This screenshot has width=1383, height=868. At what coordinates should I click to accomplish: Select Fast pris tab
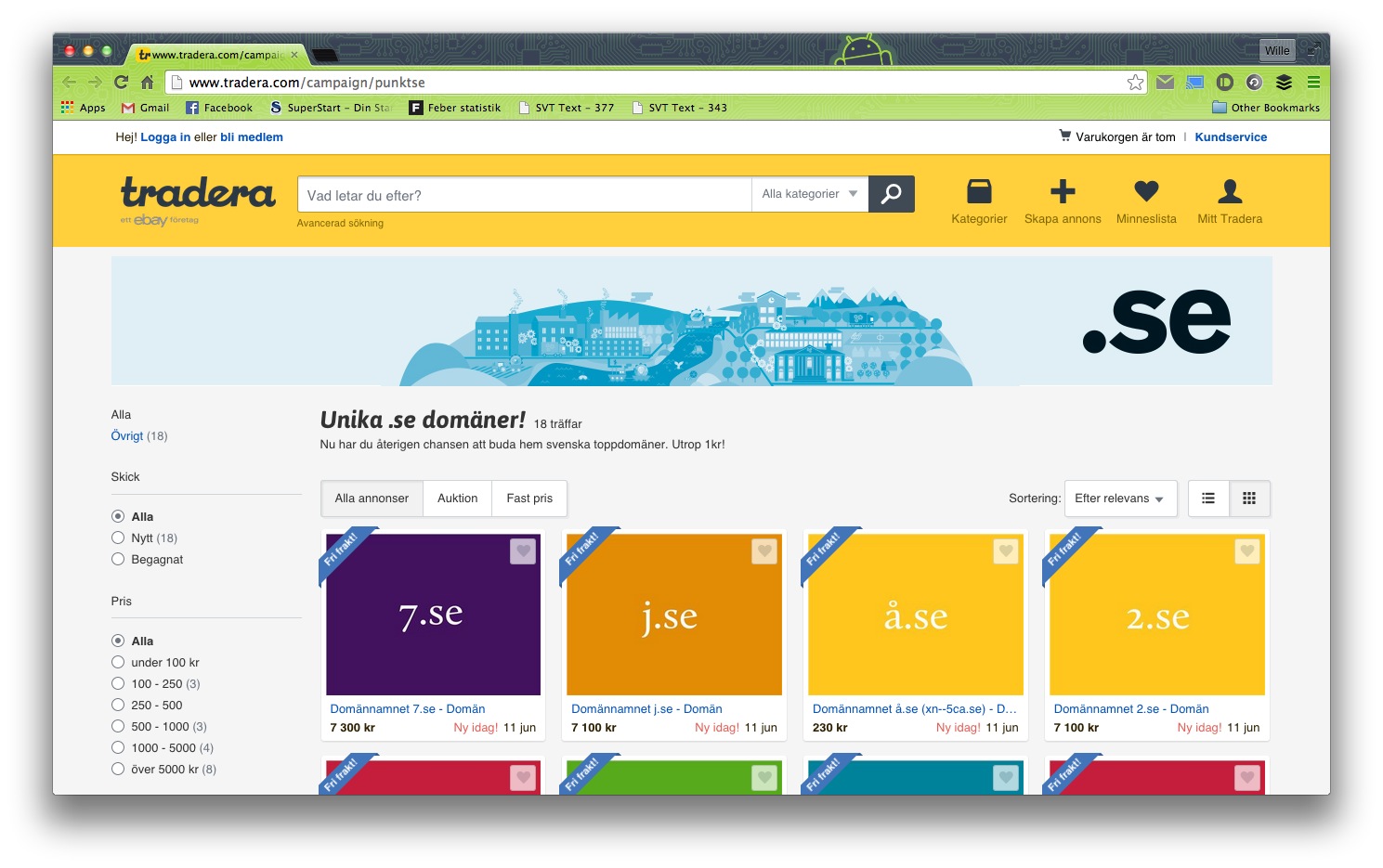click(x=529, y=499)
